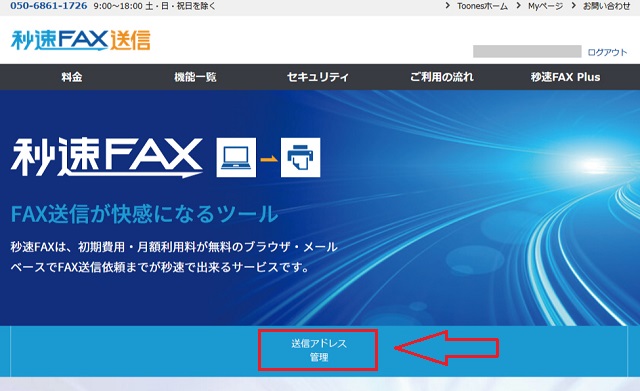Click the banner description starting 秒速FAXは、初期費用
The width and height of the screenshot is (640, 391).
(174, 257)
